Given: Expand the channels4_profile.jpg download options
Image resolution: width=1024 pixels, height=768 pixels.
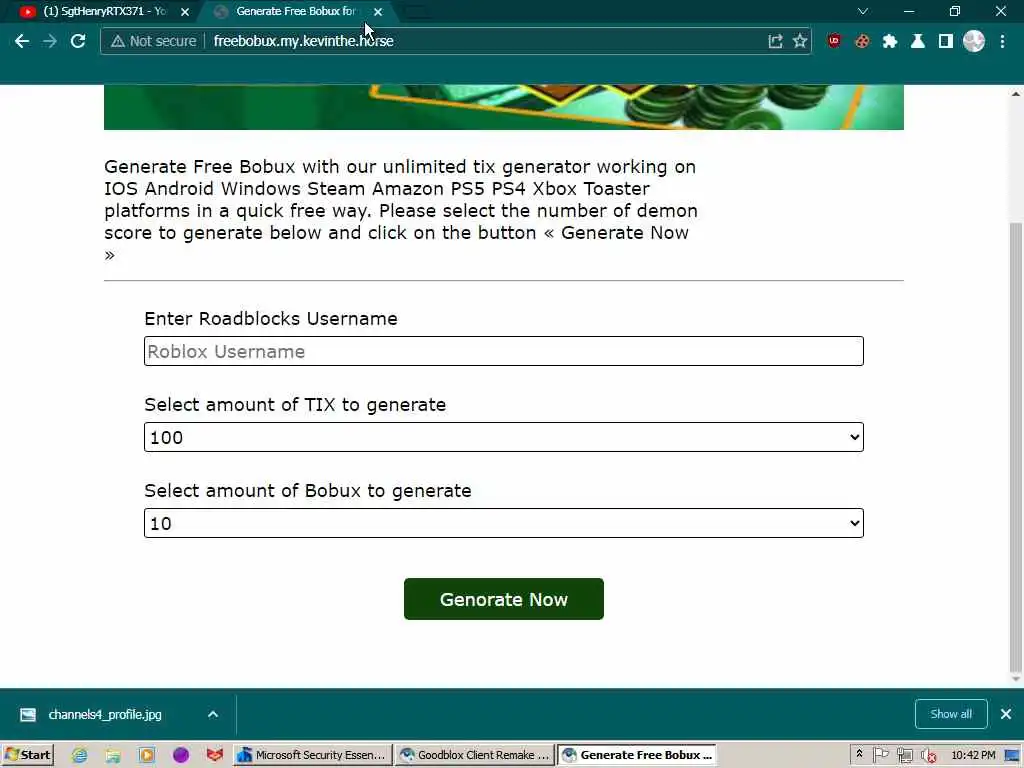Looking at the screenshot, I should coord(213,714).
